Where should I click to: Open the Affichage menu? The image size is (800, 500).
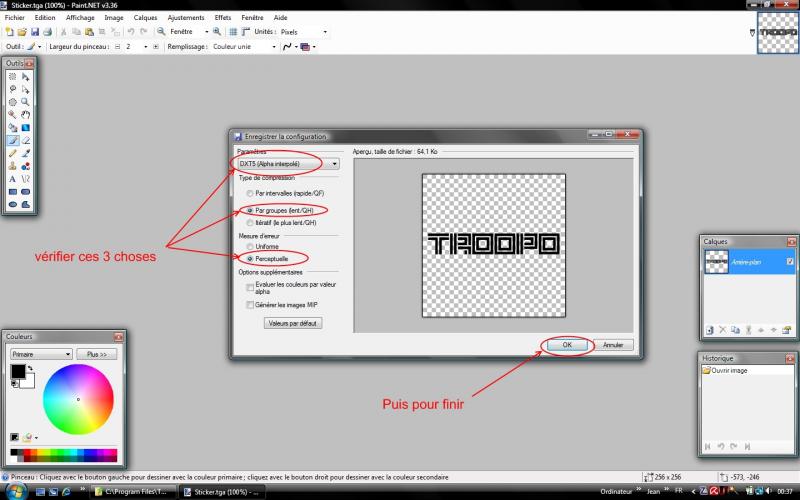click(x=80, y=17)
